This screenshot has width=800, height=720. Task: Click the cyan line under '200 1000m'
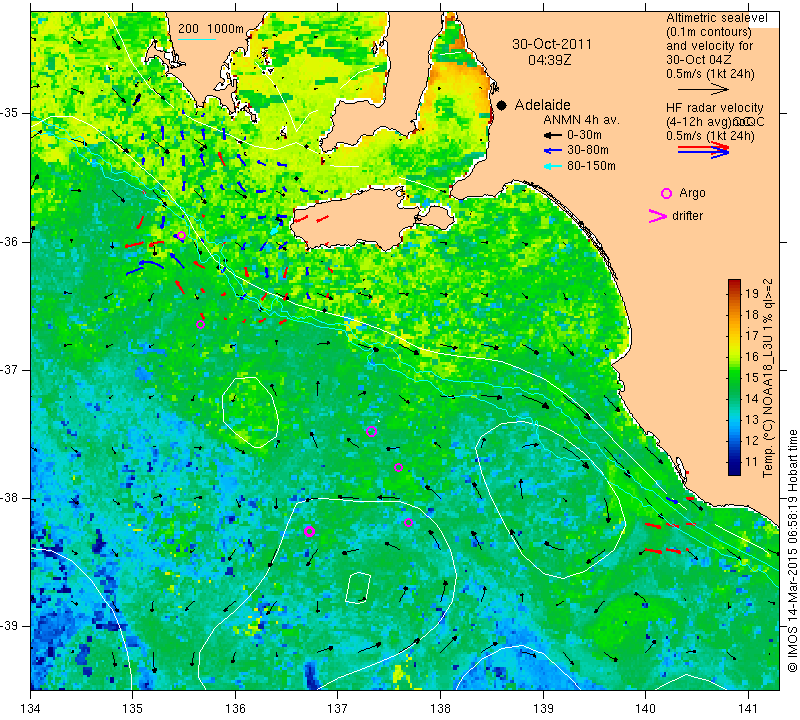pos(197,39)
